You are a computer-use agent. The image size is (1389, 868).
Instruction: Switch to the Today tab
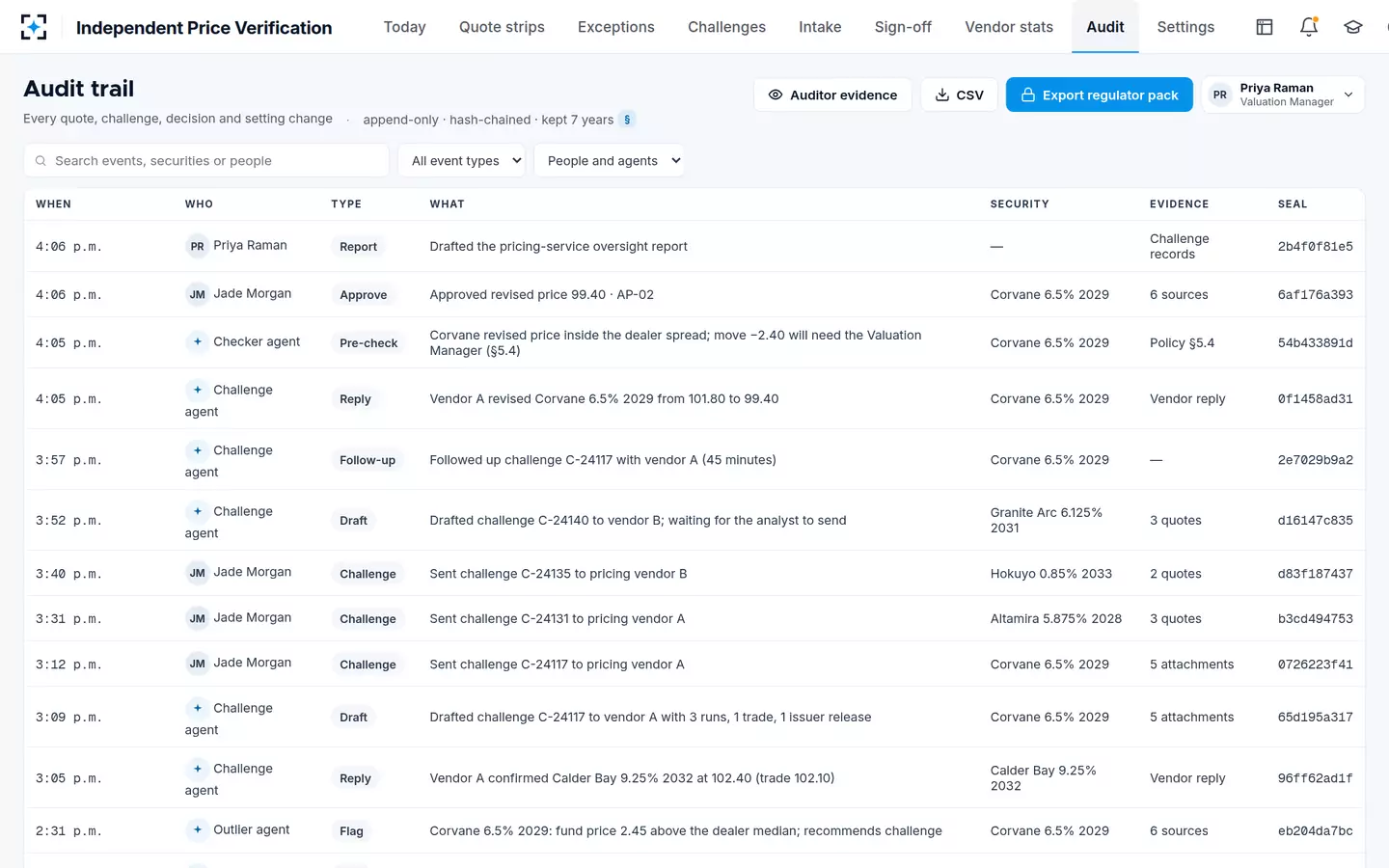click(404, 27)
